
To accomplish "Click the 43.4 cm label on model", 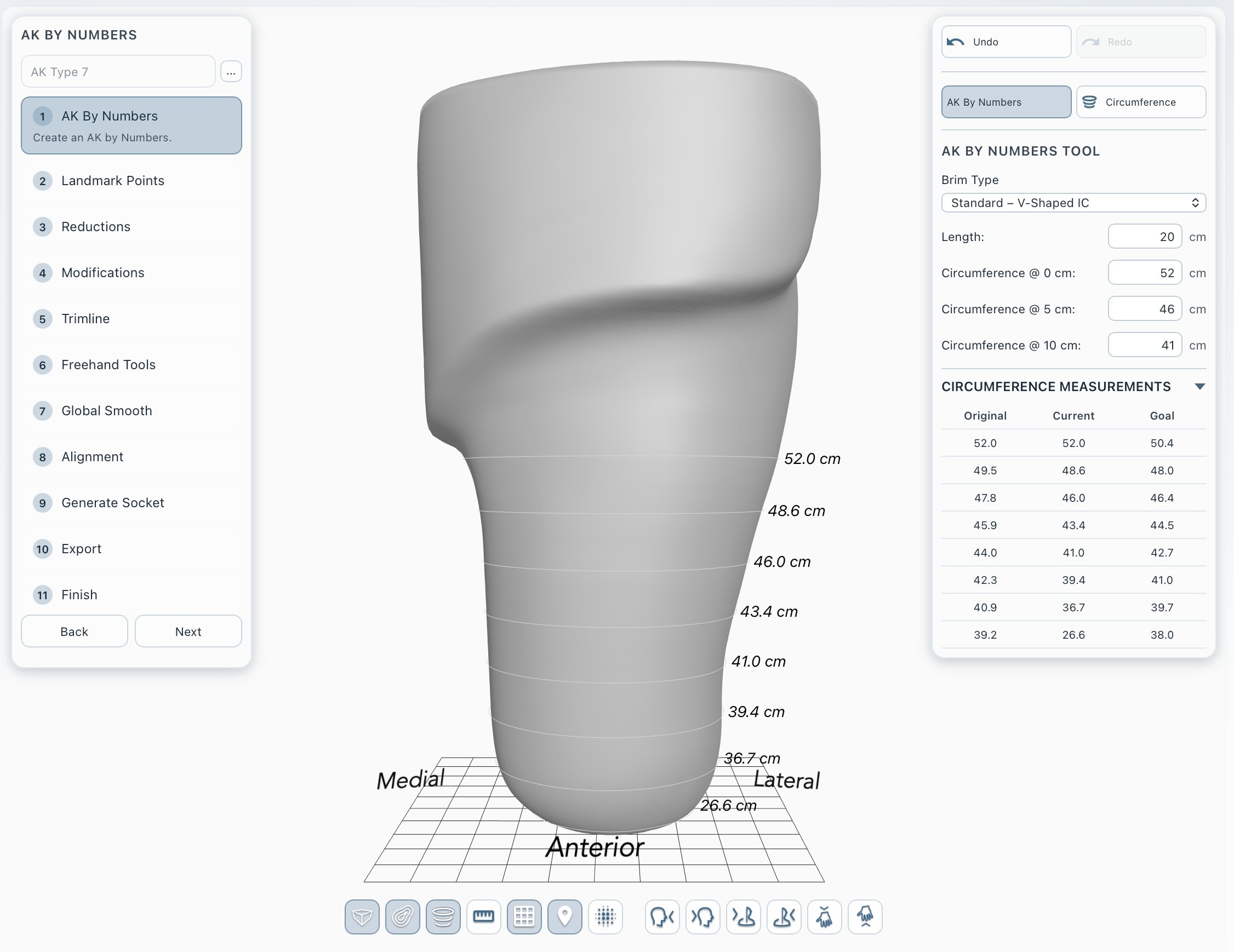I will click(768, 611).
